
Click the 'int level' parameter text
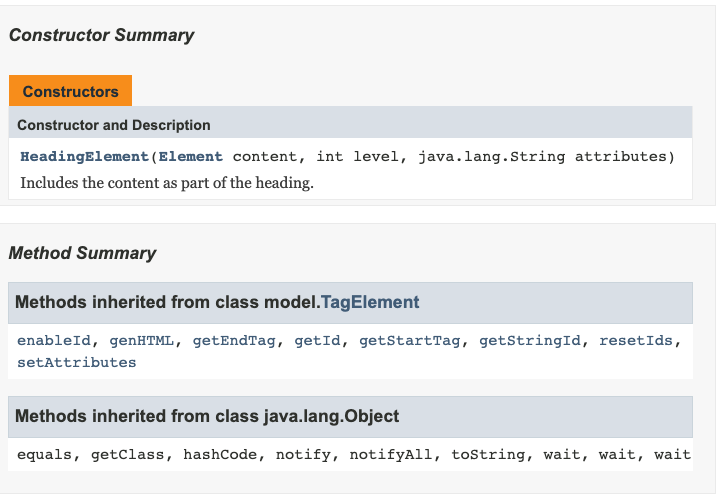tap(357, 157)
